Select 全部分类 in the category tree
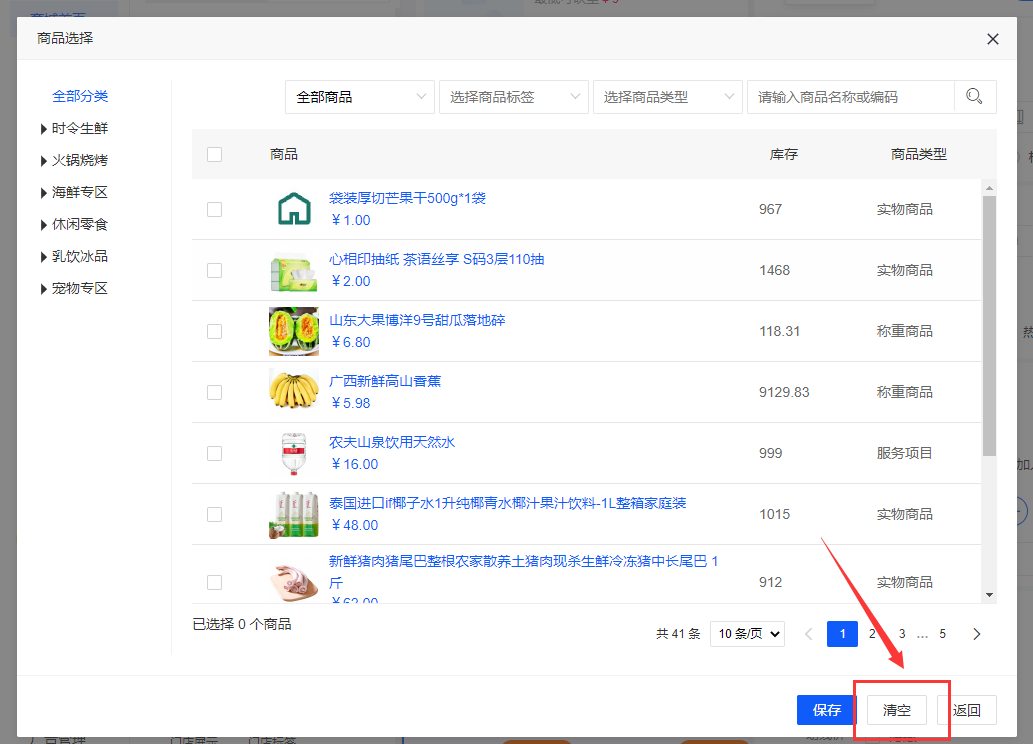This screenshot has width=1033, height=744. point(80,96)
